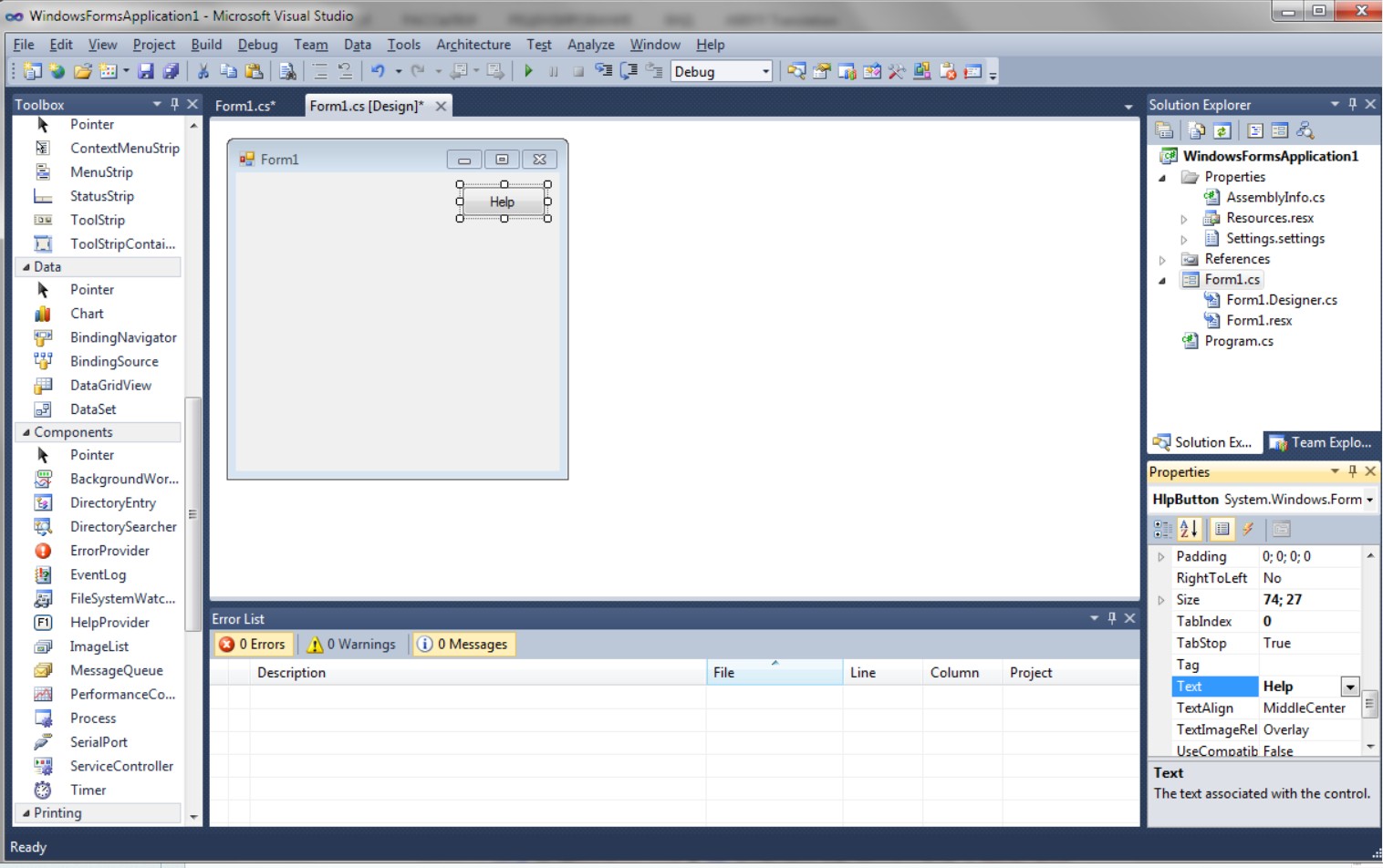The image size is (1383, 868).
Task: Toggle the 0 Errors filter
Action: [254, 645]
